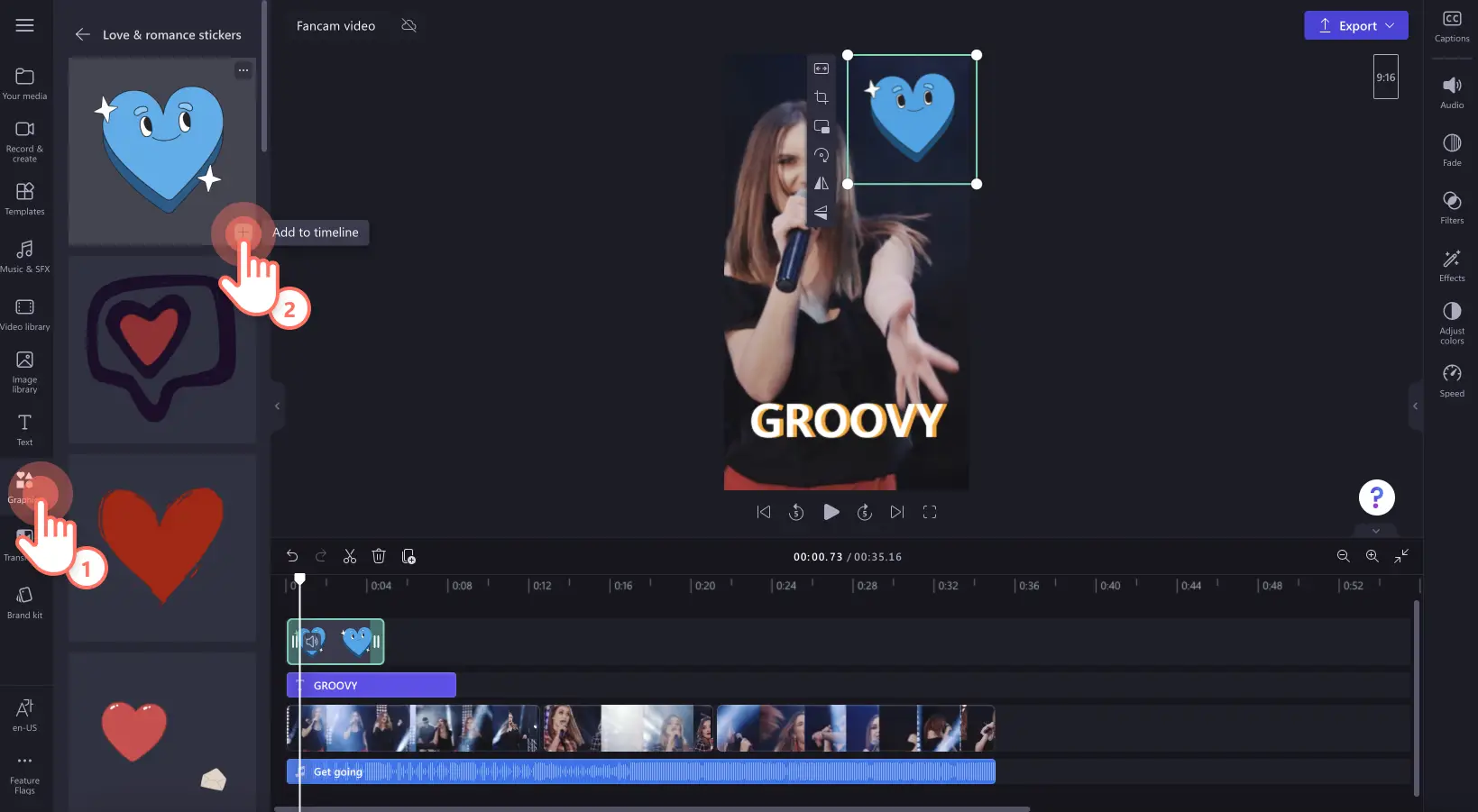Rewind five seconds
Screen dimensions: 1478x812
click(796, 512)
